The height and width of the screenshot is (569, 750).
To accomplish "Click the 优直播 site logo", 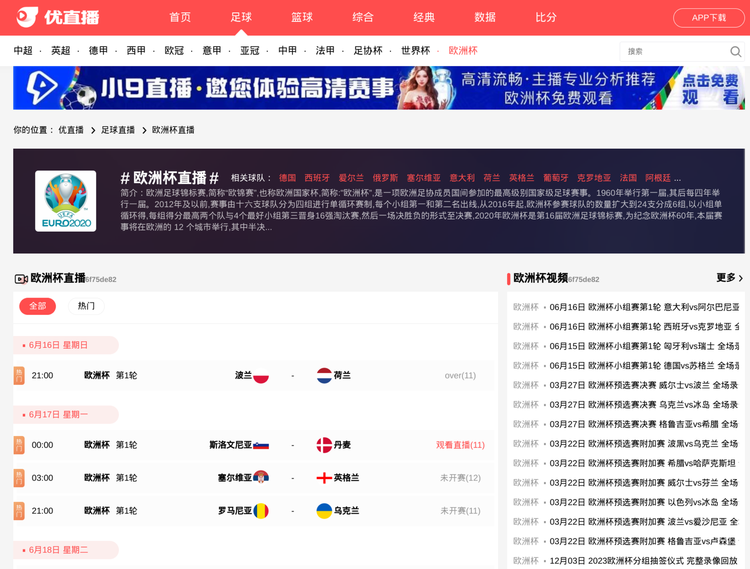I will 58,17.
